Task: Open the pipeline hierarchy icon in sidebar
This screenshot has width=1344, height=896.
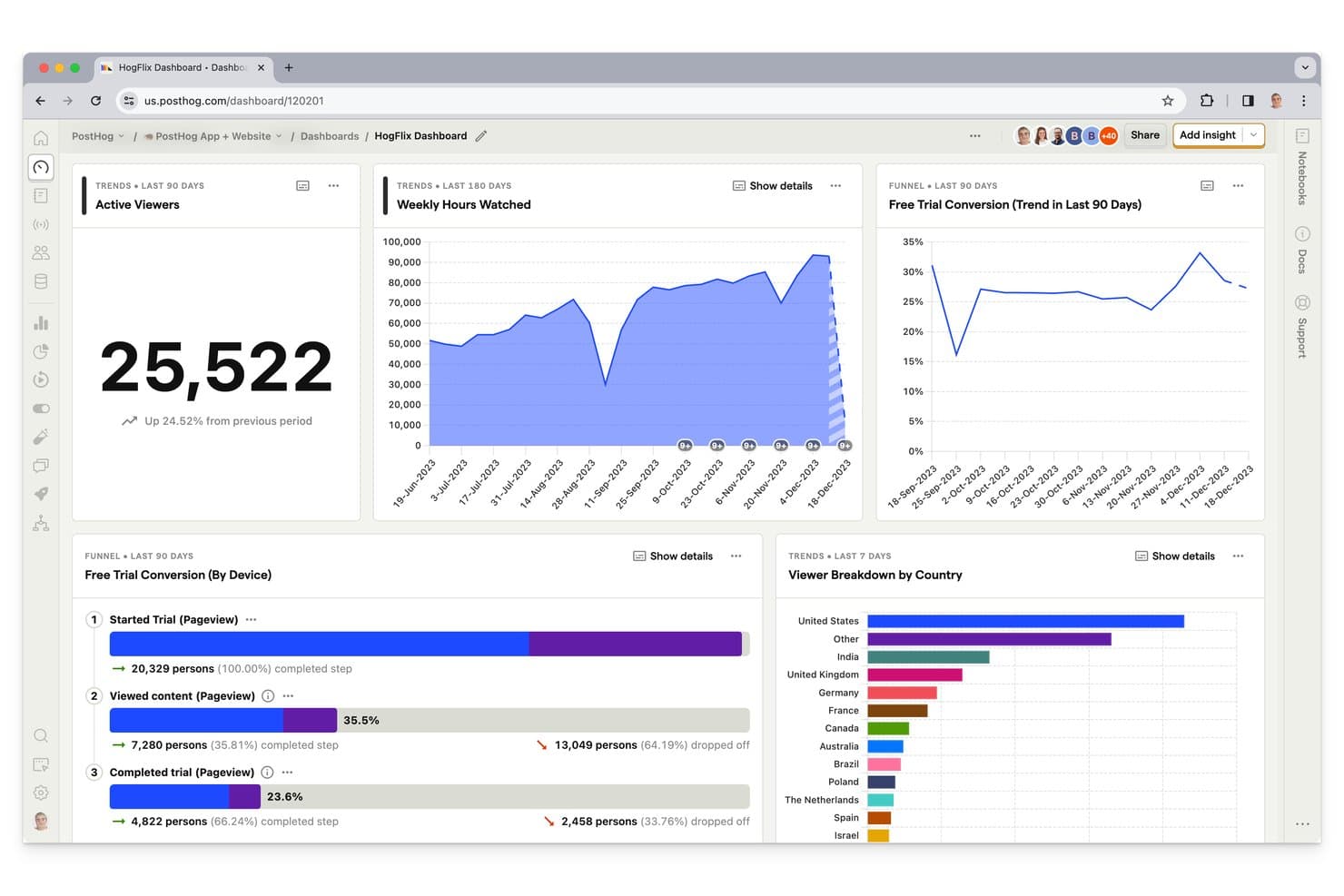Action: (41, 523)
